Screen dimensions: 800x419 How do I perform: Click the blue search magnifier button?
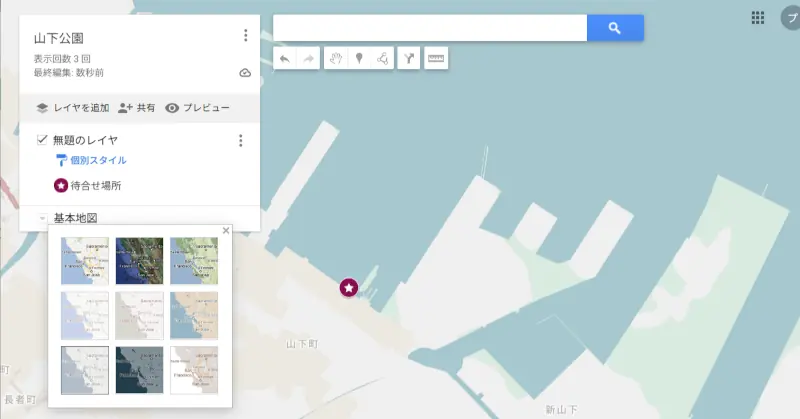tap(614, 29)
